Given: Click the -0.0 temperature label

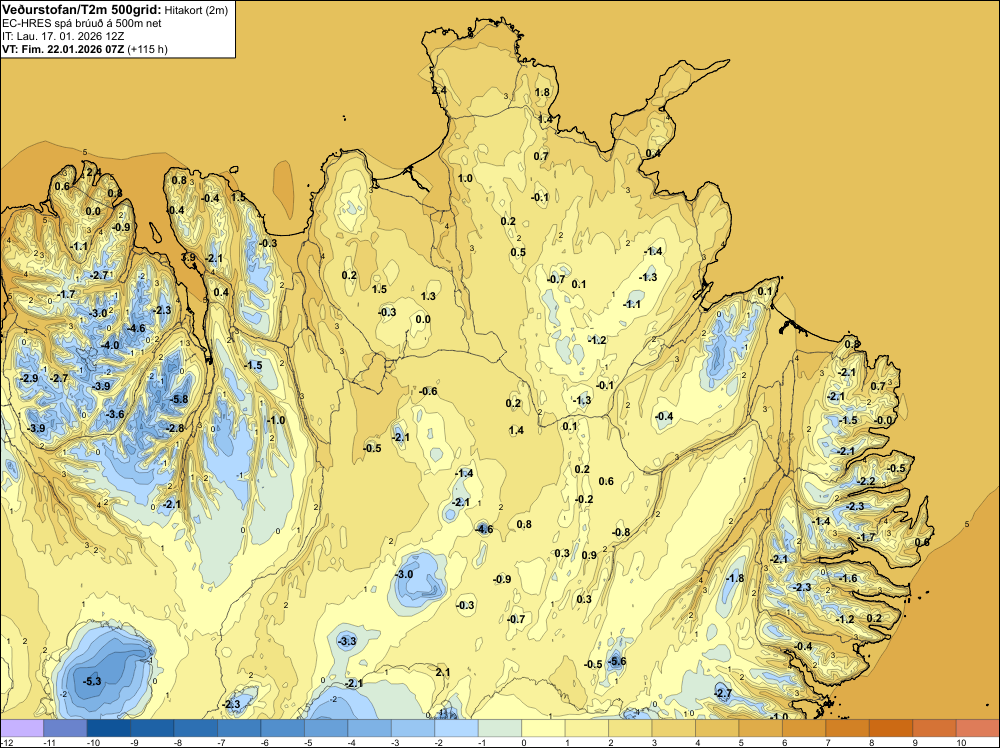Looking at the screenshot, I should tap(884, 420).
